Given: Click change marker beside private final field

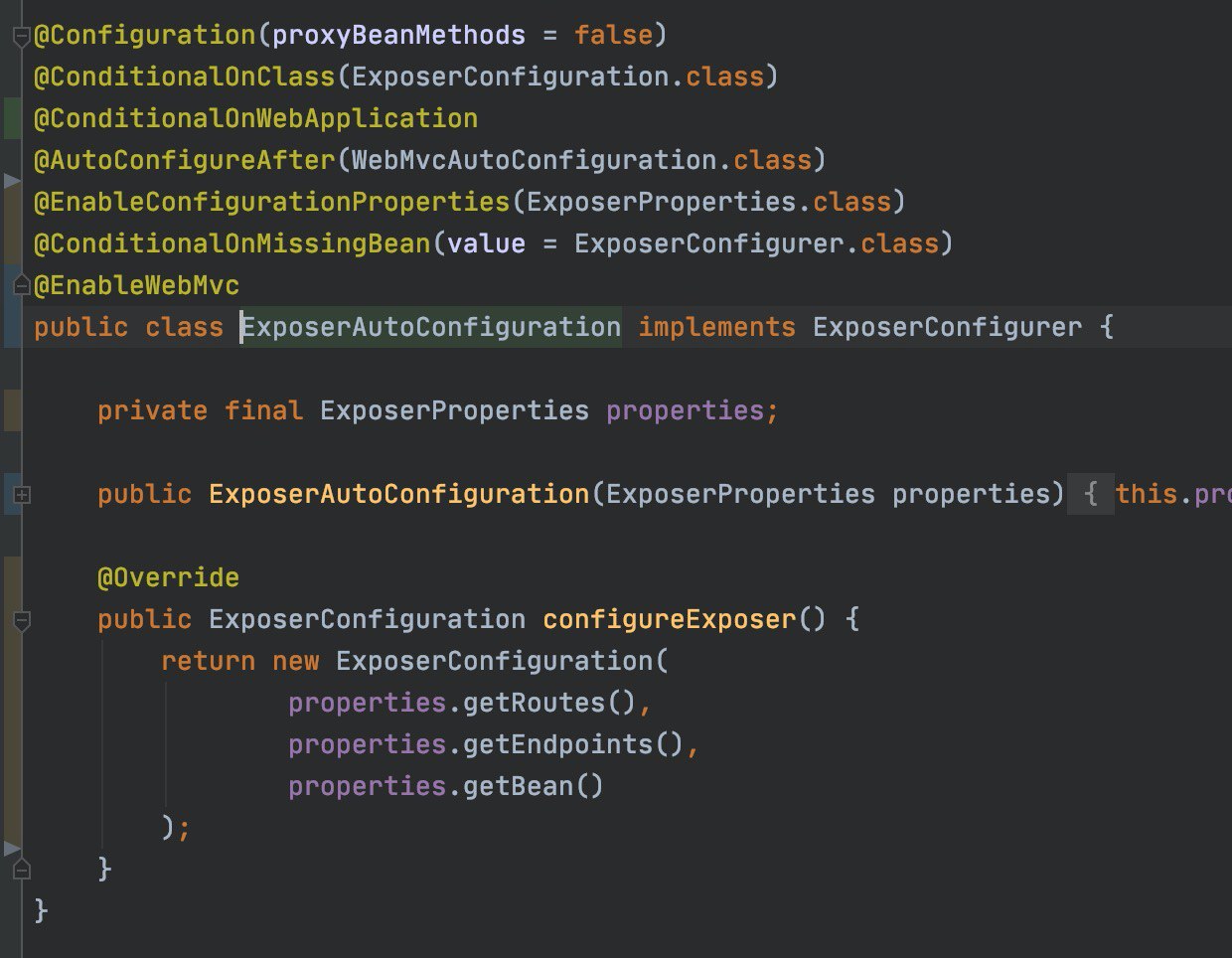Looking at the screenshot, I should (11, 410).
